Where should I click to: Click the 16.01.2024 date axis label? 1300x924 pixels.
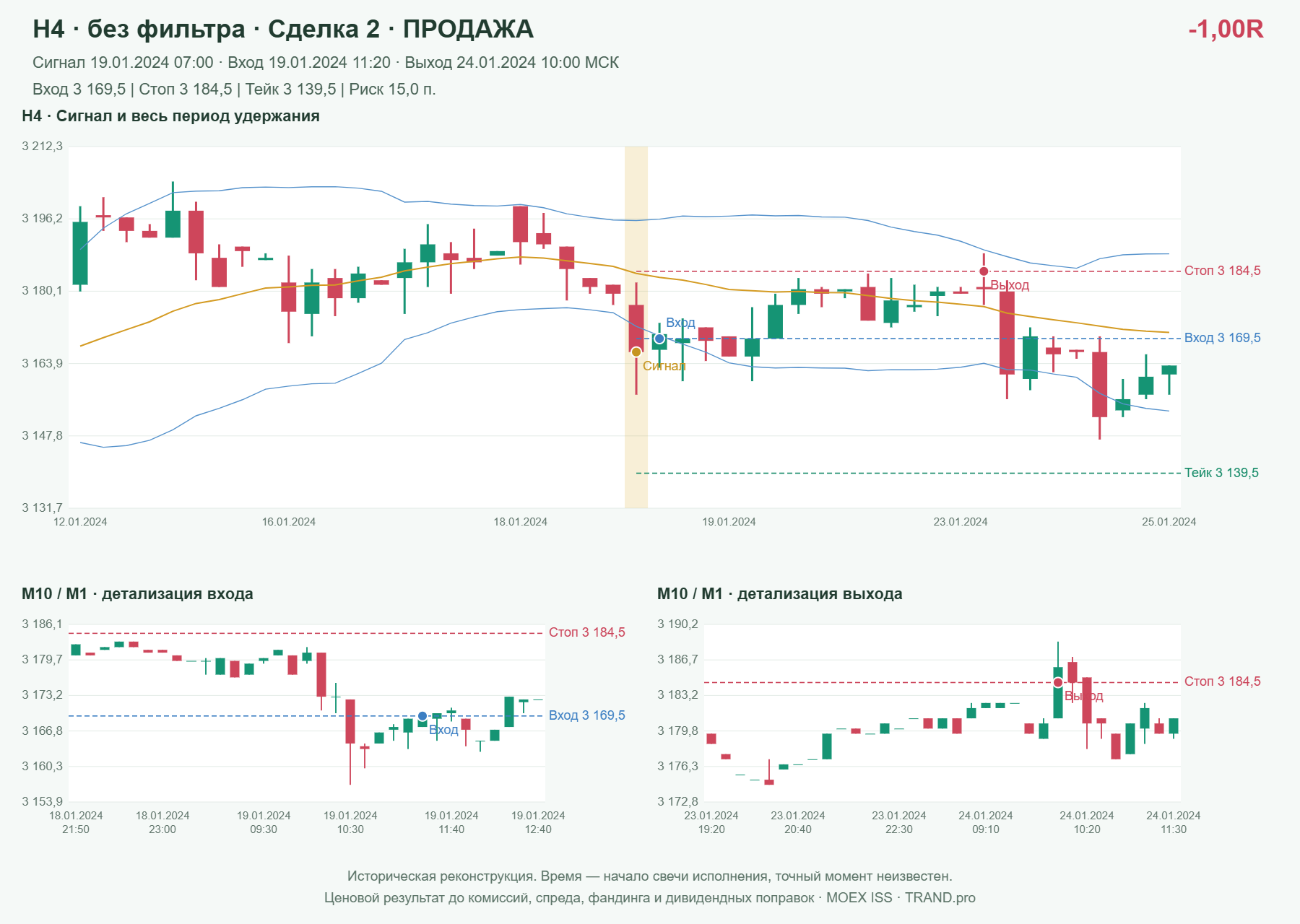(x=289, y=522)
